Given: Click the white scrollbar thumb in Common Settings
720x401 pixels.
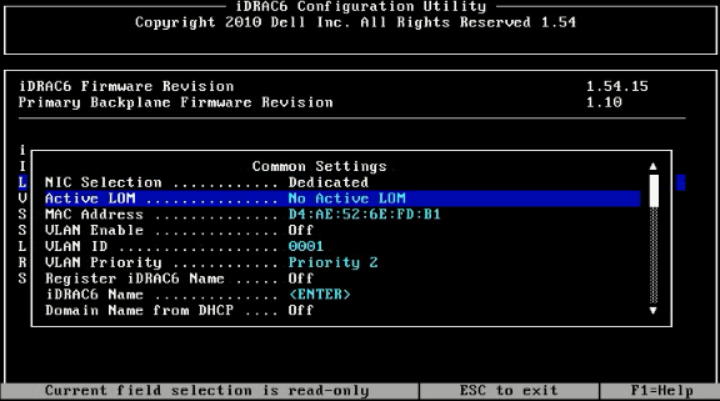Looking at the screenshot, I should tap(654, 191).
